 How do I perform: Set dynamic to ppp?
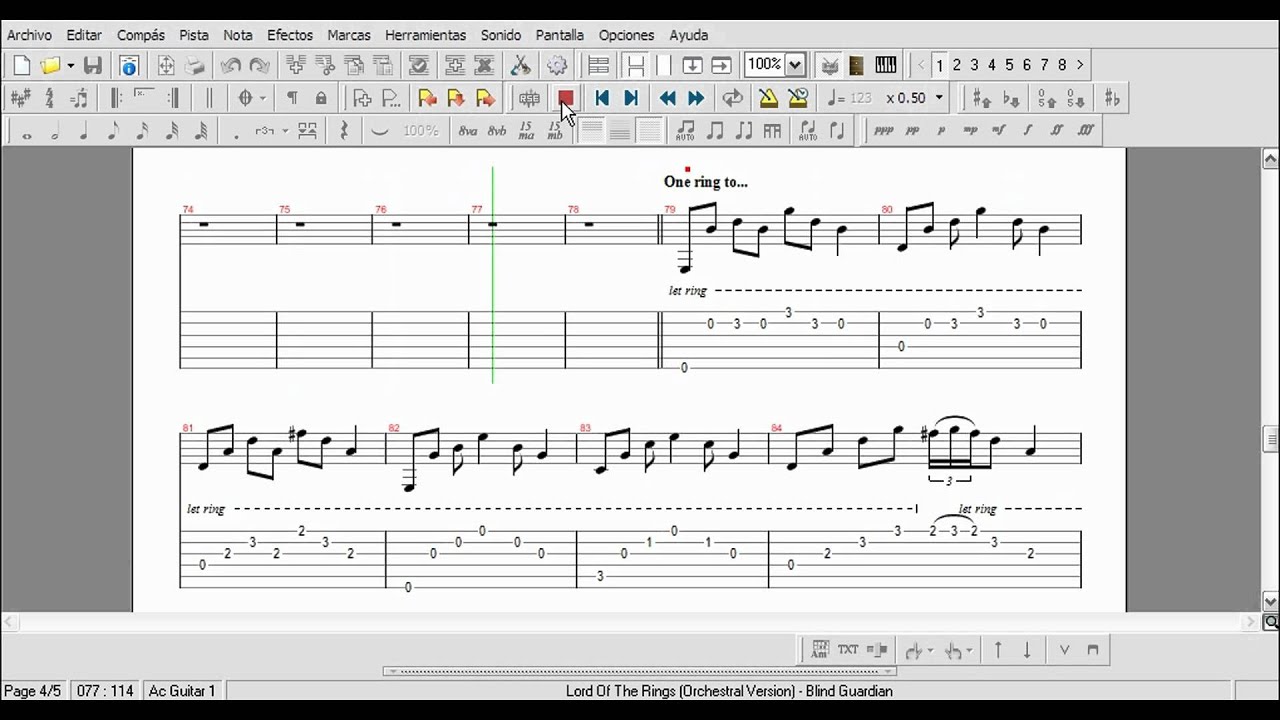(884, 130)
